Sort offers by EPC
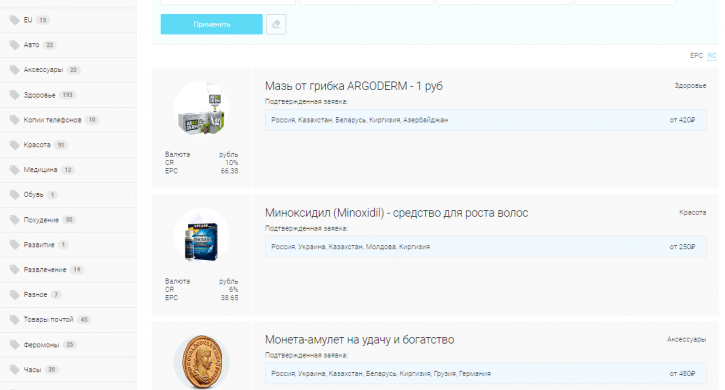The width and height of the screenshot is (725, 390). [x=696, y=56]
